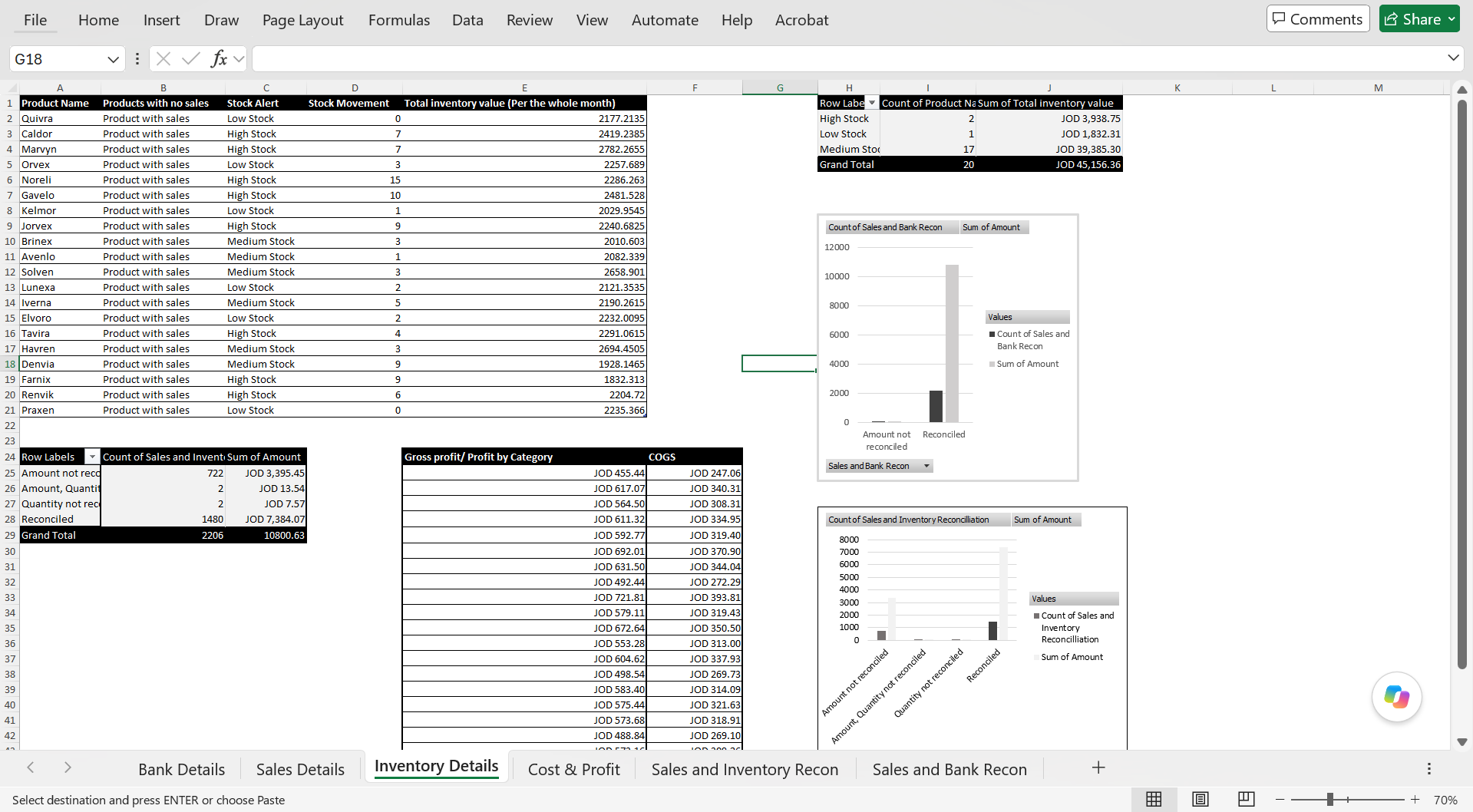Viewport: 1473px width, 812px height.
Task: Select the Grand Total JOD 45,156.36 cell
Action: click(1049, 164)
